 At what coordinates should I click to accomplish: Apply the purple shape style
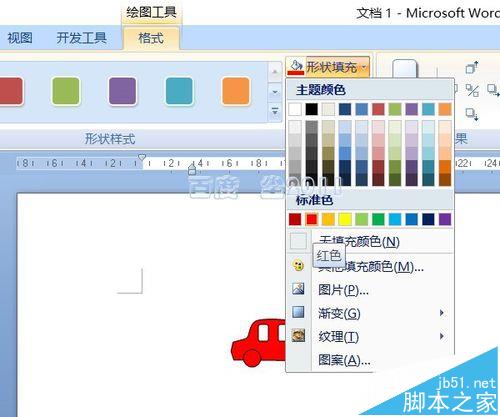123,91
